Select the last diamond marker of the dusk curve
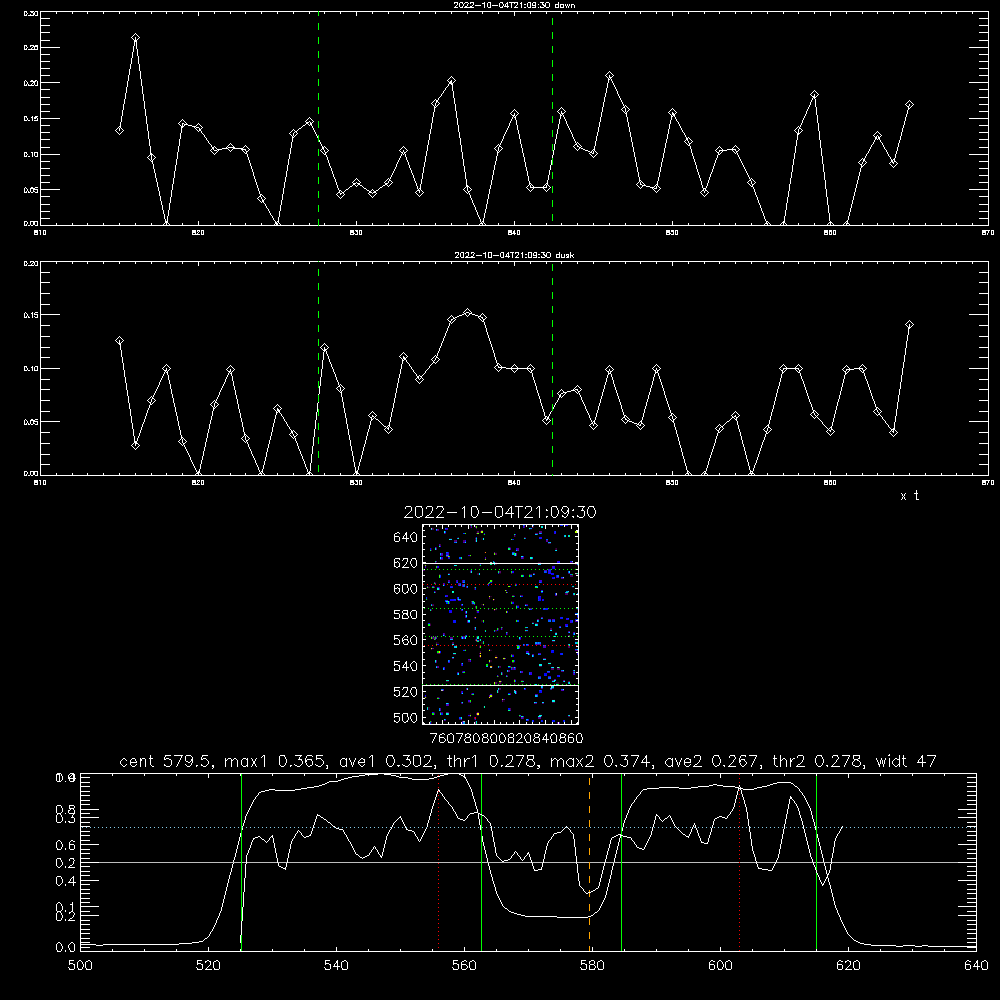 (909, 325)
